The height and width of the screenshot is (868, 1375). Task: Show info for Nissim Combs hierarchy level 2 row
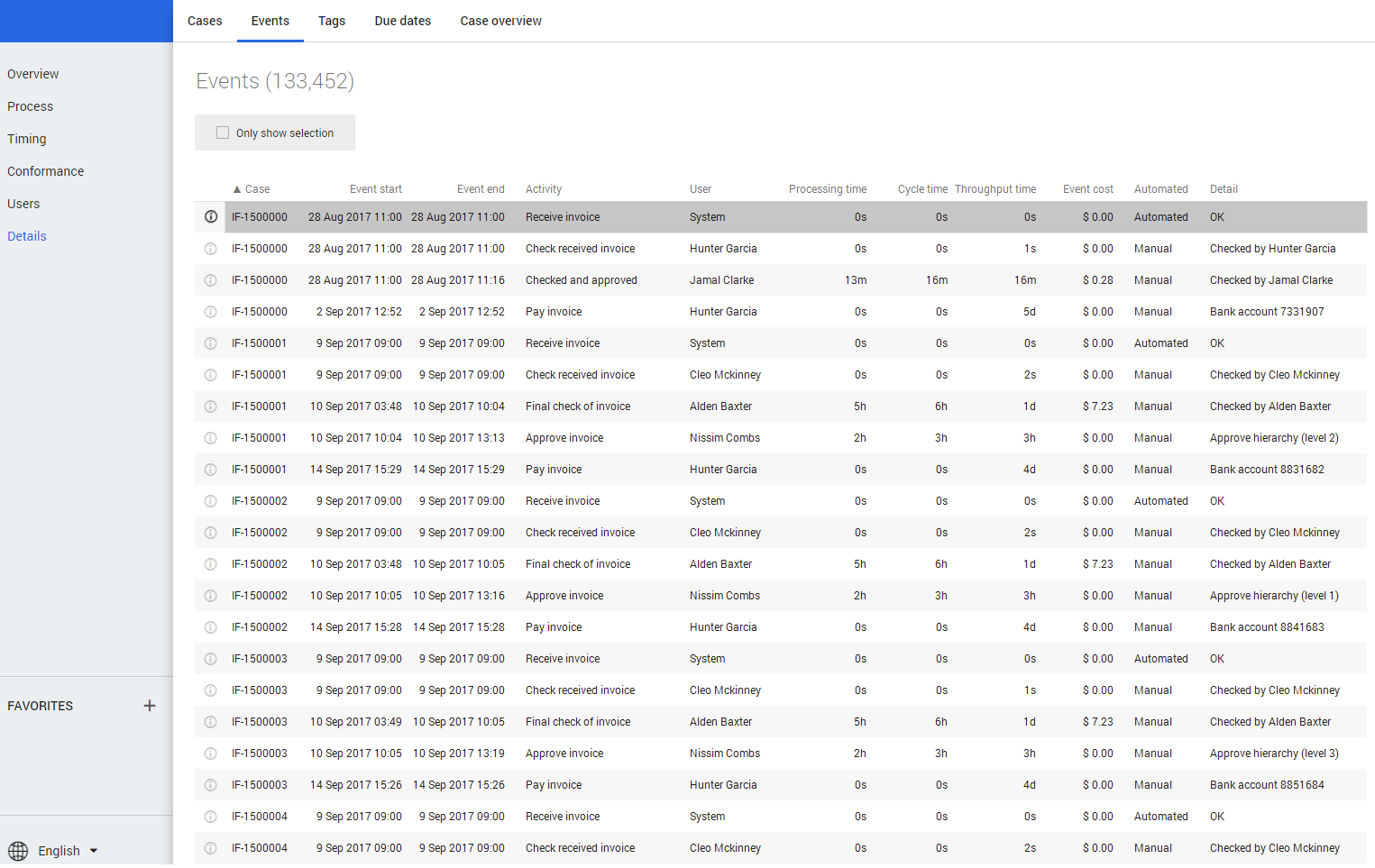pos(210,438)
